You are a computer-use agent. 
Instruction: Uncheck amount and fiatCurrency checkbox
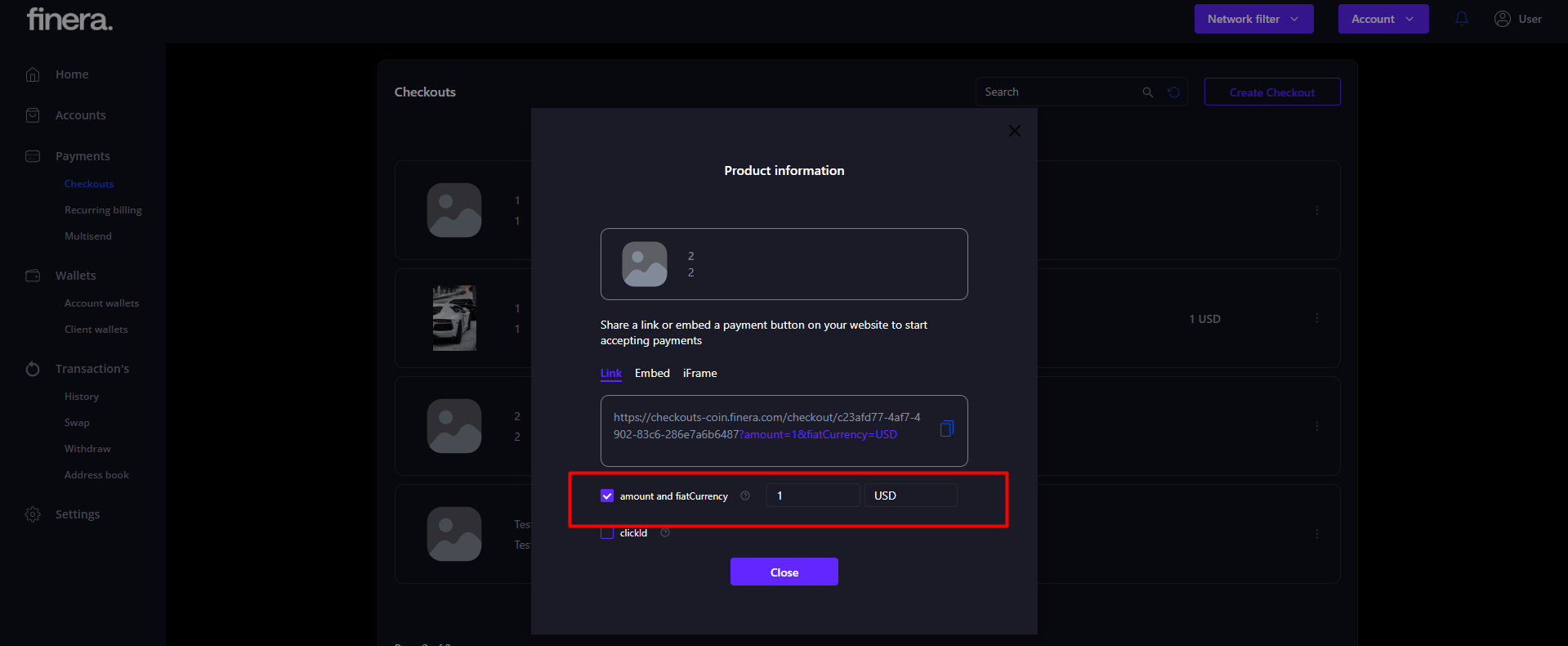(x=607, y=496)
